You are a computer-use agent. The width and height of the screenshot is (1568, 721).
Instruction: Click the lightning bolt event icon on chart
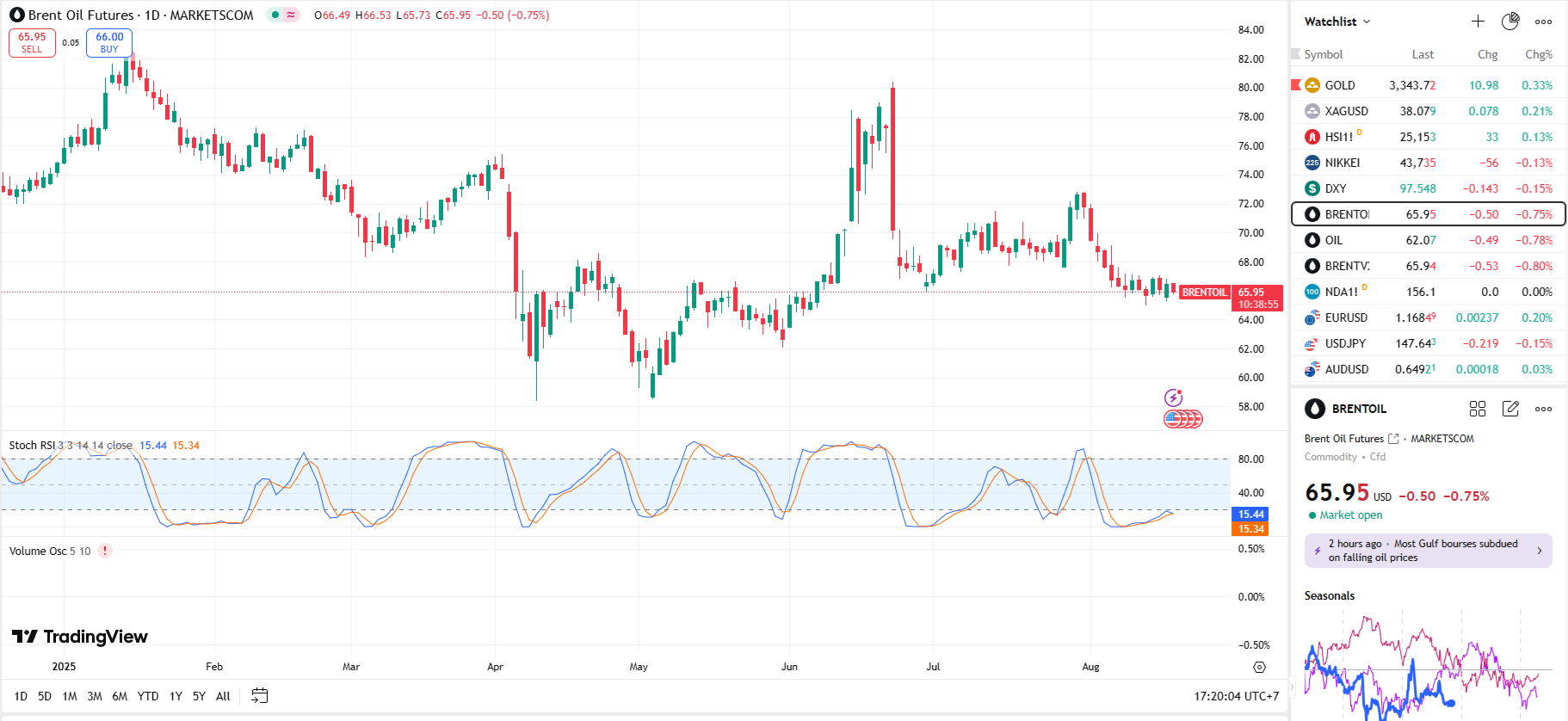pos(1173,397)
